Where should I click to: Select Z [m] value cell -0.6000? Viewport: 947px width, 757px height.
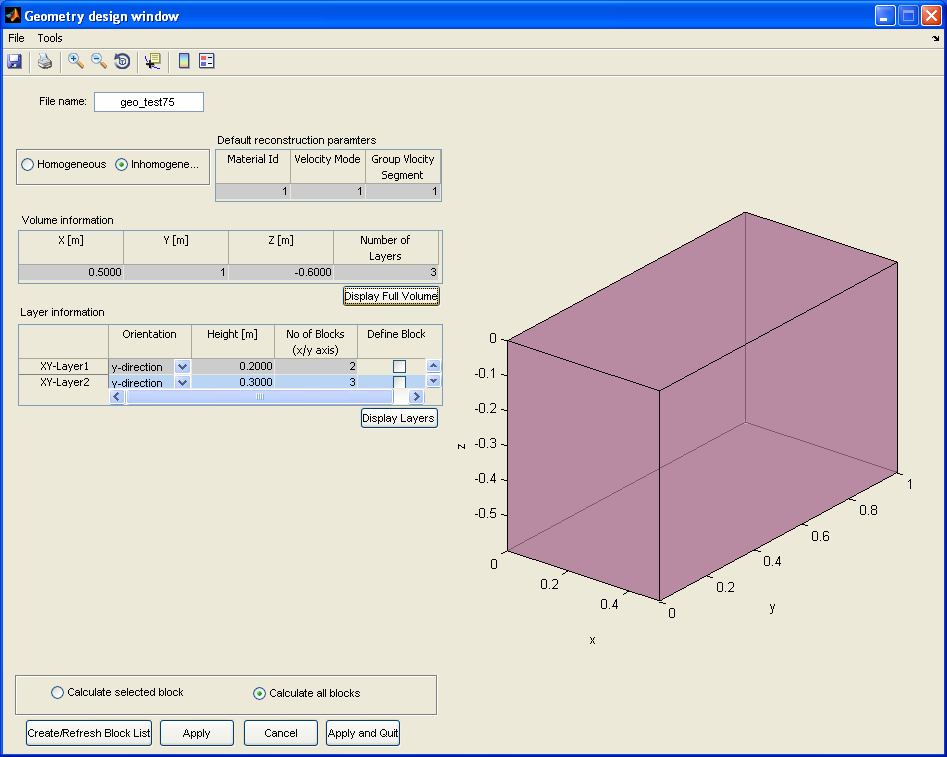(x=281, y=272)
